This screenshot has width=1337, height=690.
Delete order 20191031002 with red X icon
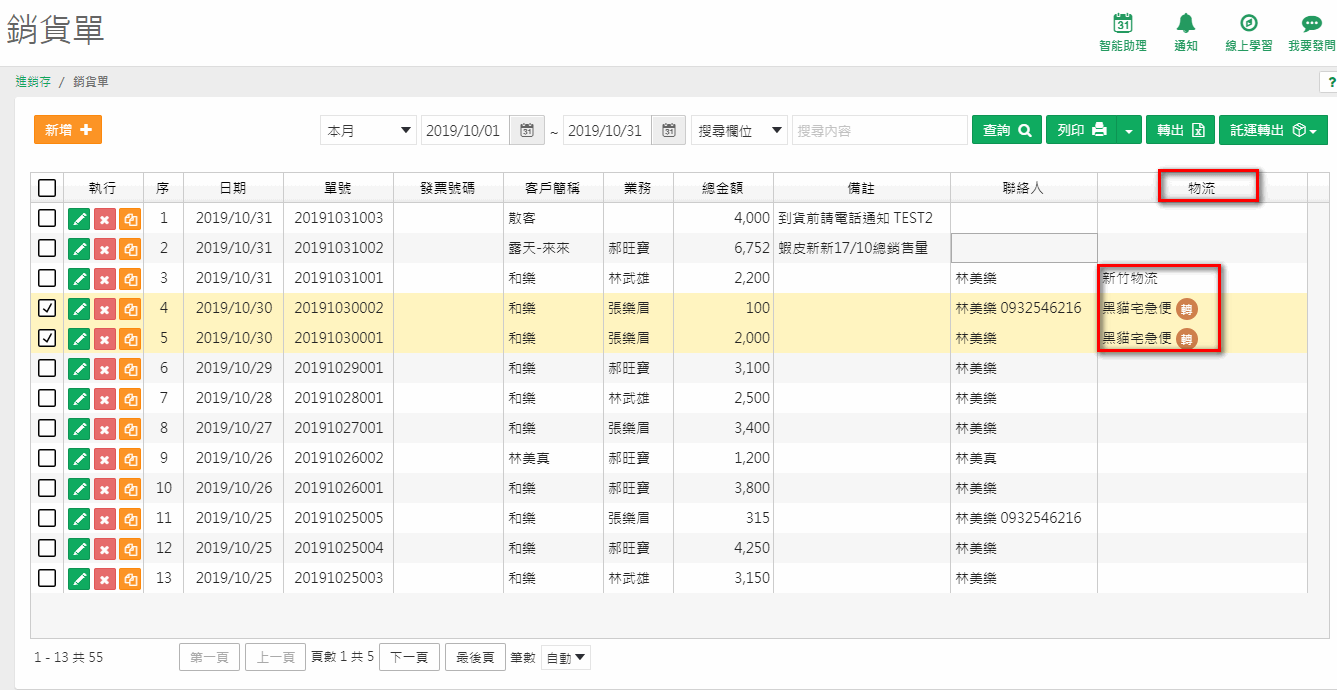105,248
